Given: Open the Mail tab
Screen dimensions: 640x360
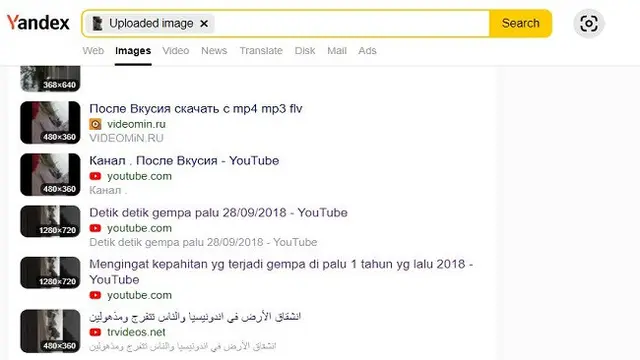Looking at the screenshot, I should click(x=337, y=51).
